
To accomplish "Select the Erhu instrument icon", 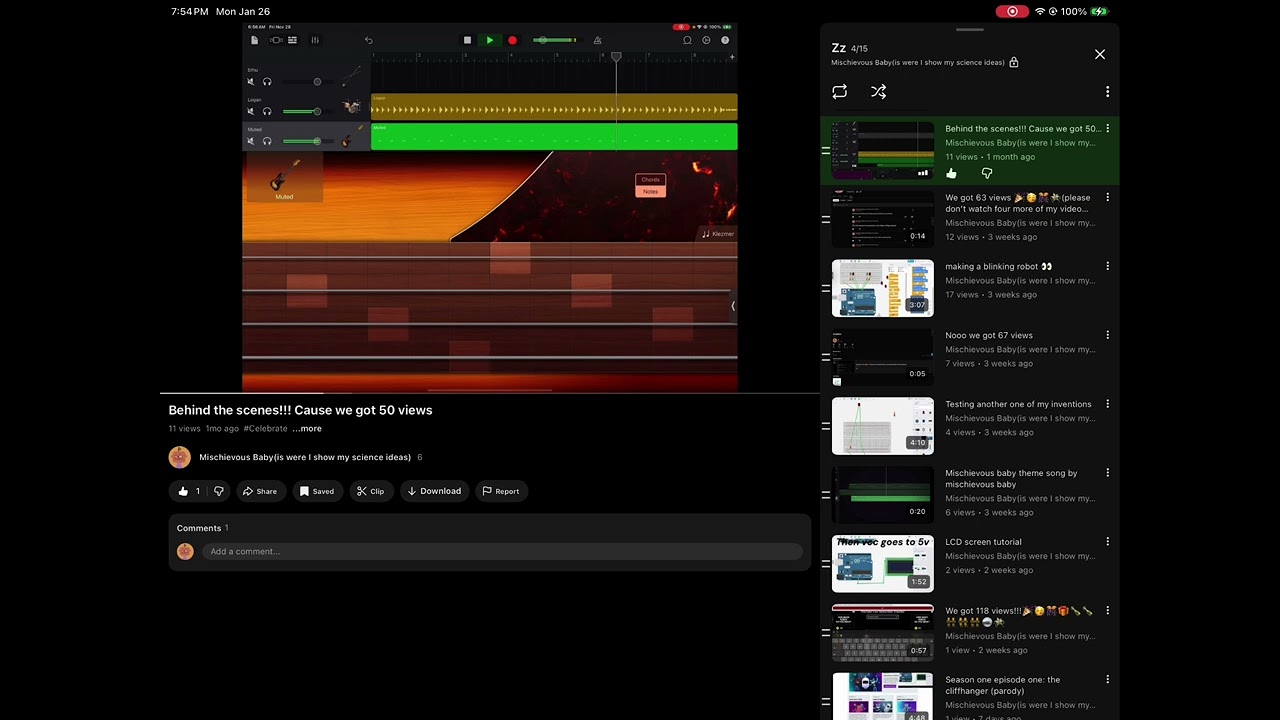I will (351, 77).
